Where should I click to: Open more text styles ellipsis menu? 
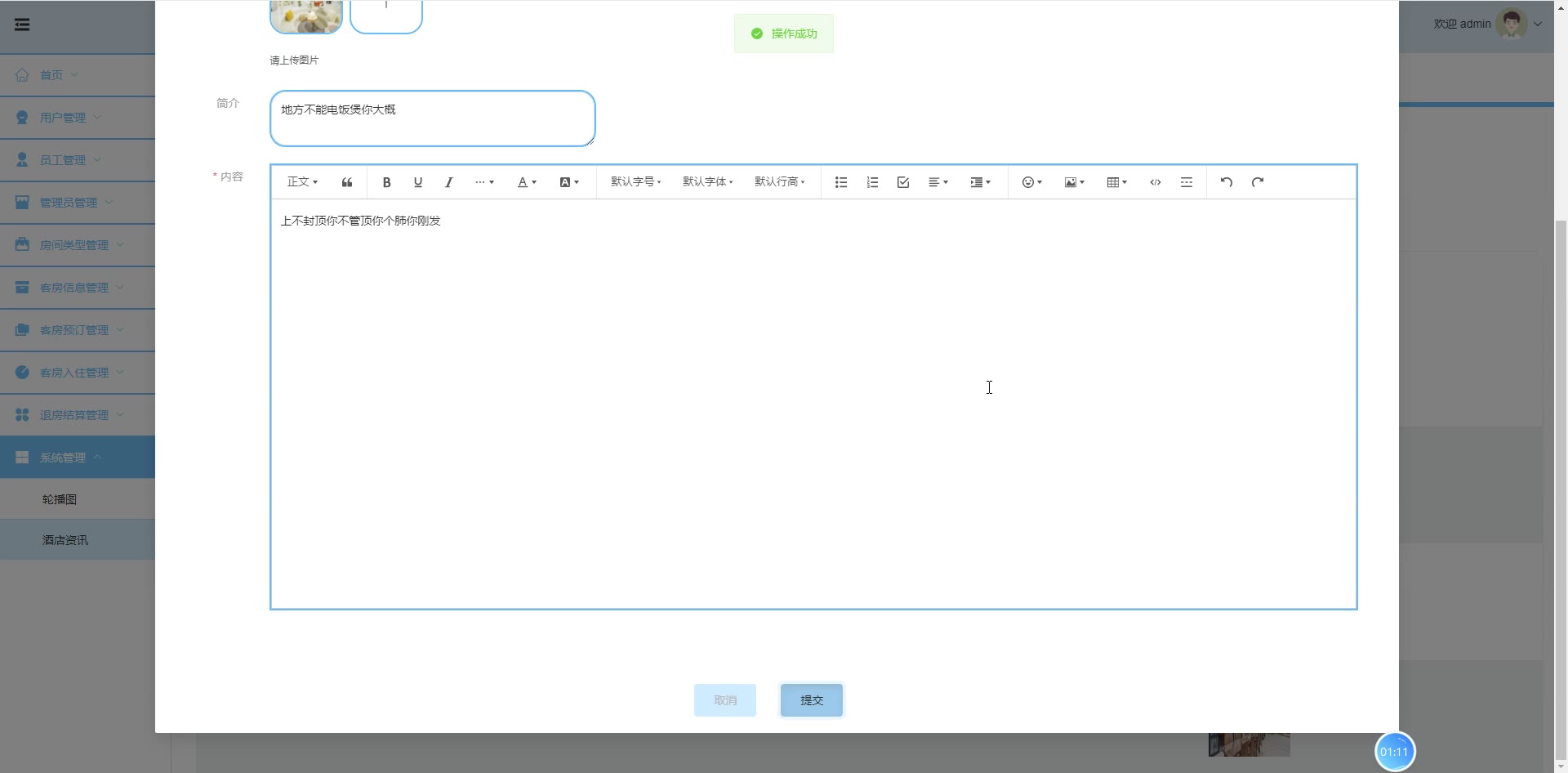click(x=484, y=182)
